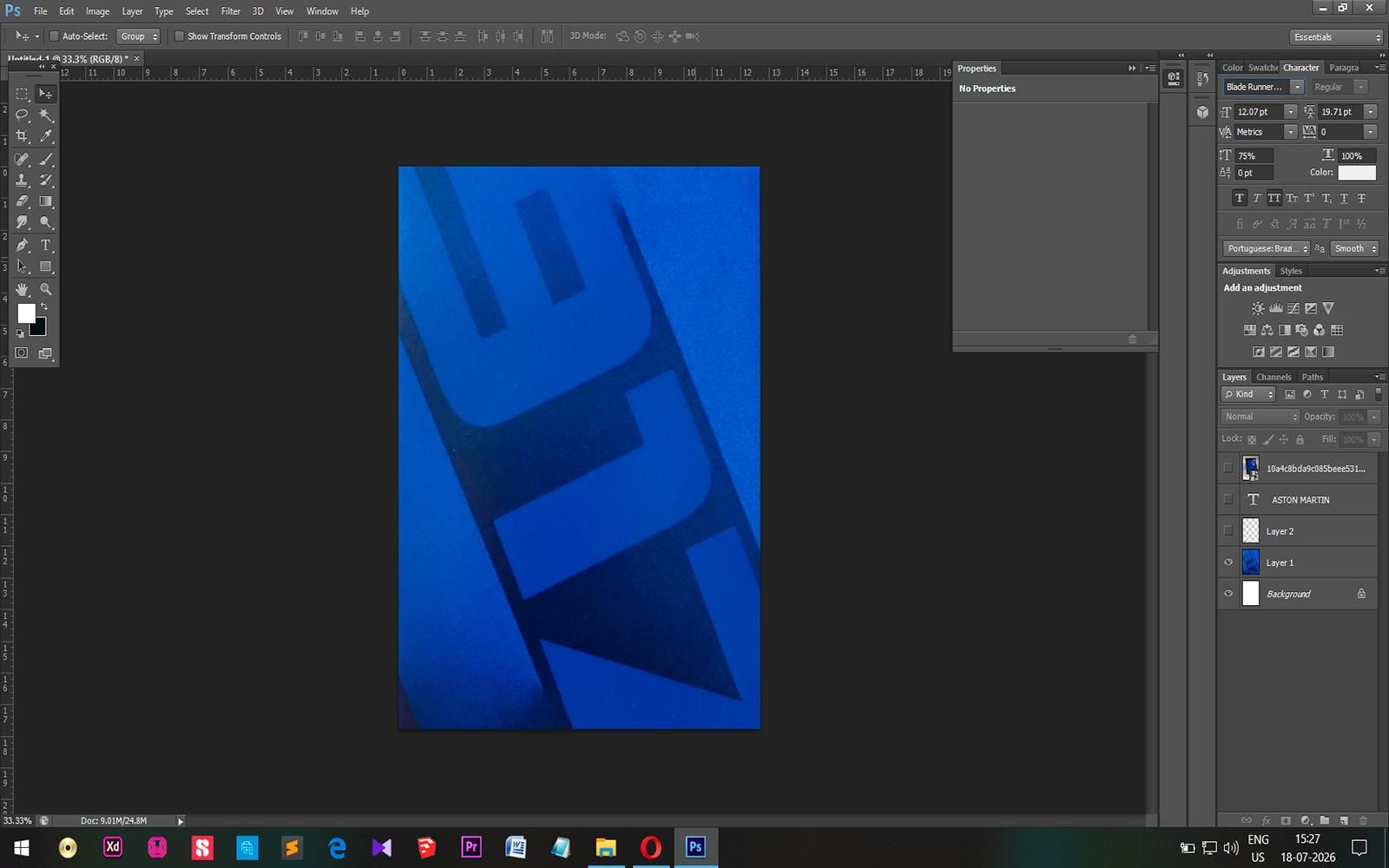Screen dimensions: 1389x868
Task: Click the background color swatch
Action: click(x=40, y=329)
